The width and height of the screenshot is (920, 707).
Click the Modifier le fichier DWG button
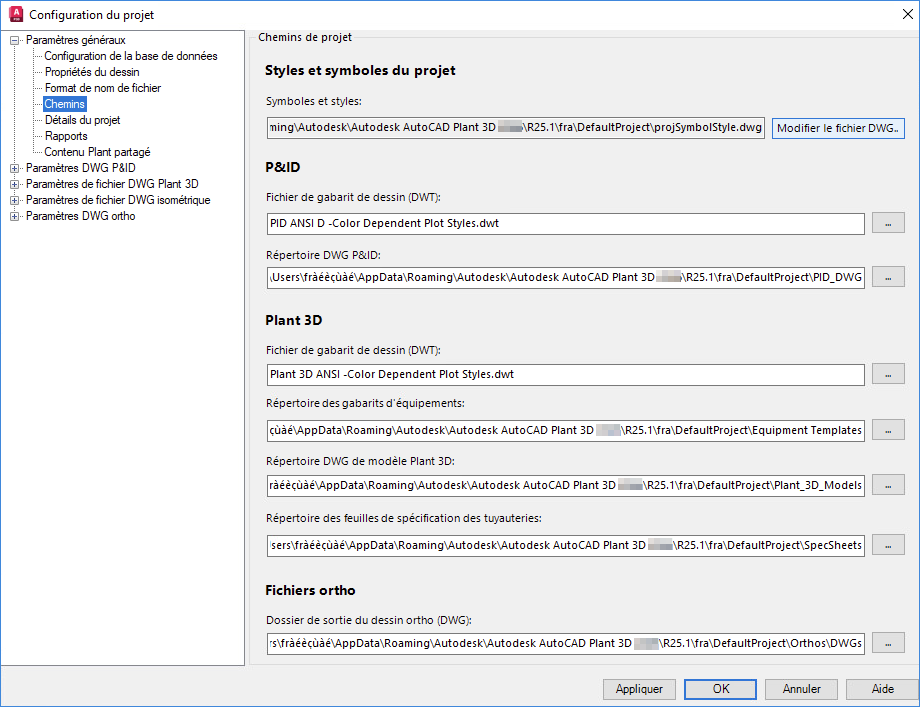coord(838,128)
